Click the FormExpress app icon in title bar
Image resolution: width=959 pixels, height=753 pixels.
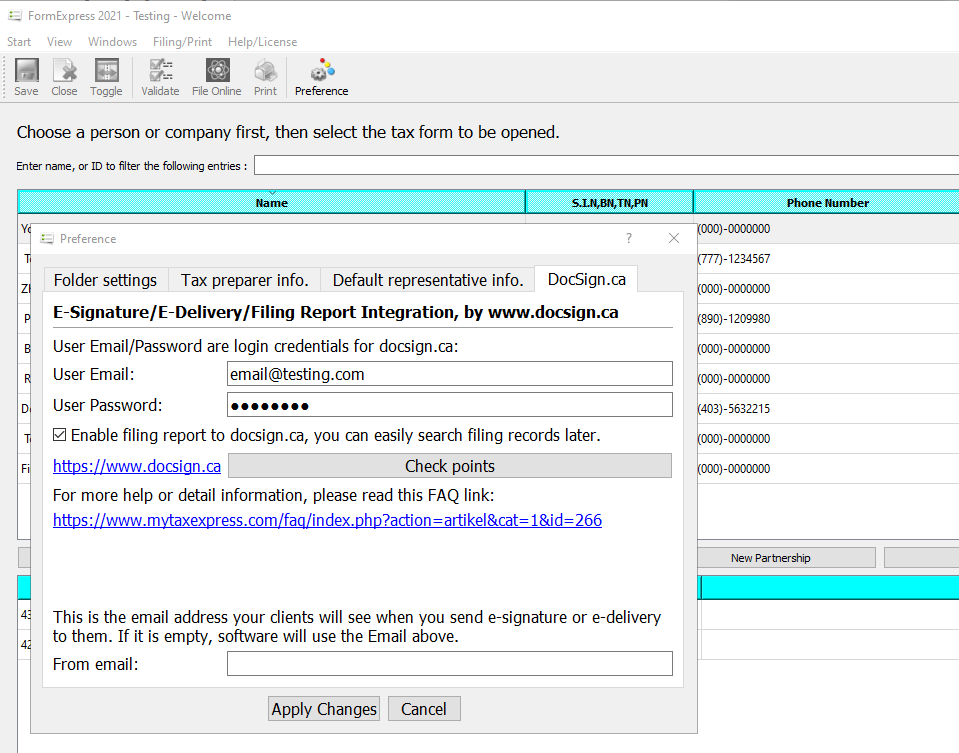[x=15, y=15]
